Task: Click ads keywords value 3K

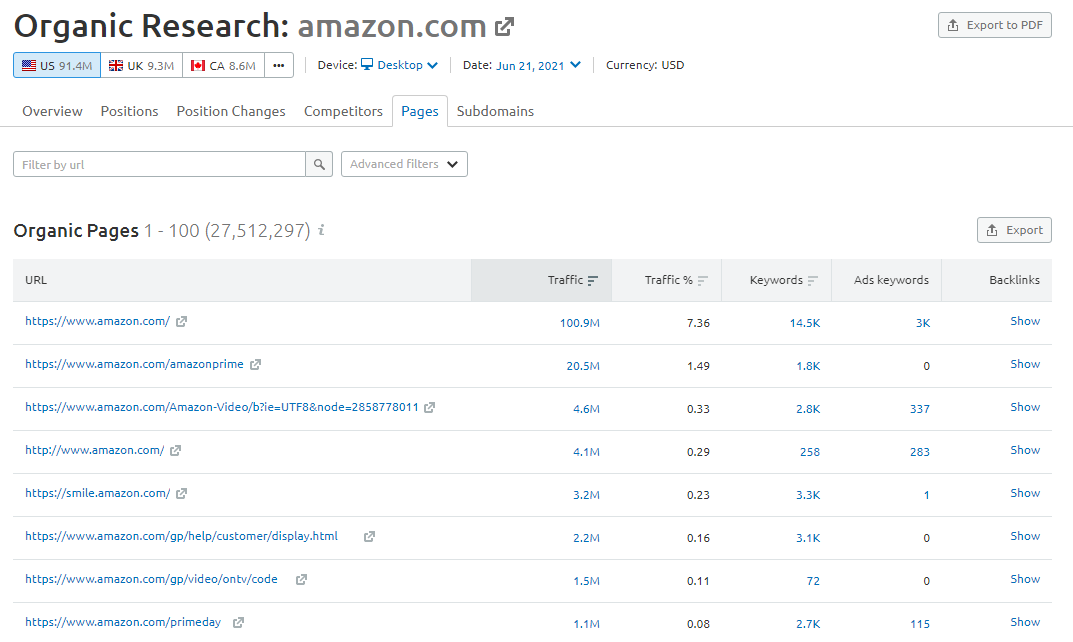Action: 923,323
